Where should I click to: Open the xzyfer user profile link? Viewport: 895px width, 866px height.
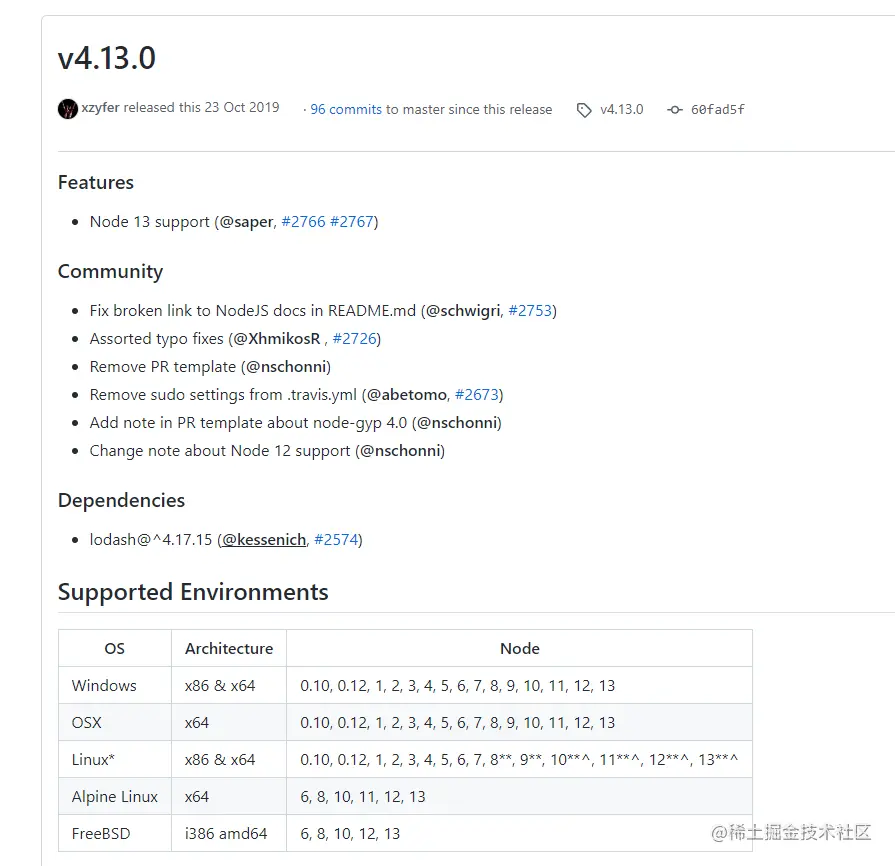pos(100,107)
